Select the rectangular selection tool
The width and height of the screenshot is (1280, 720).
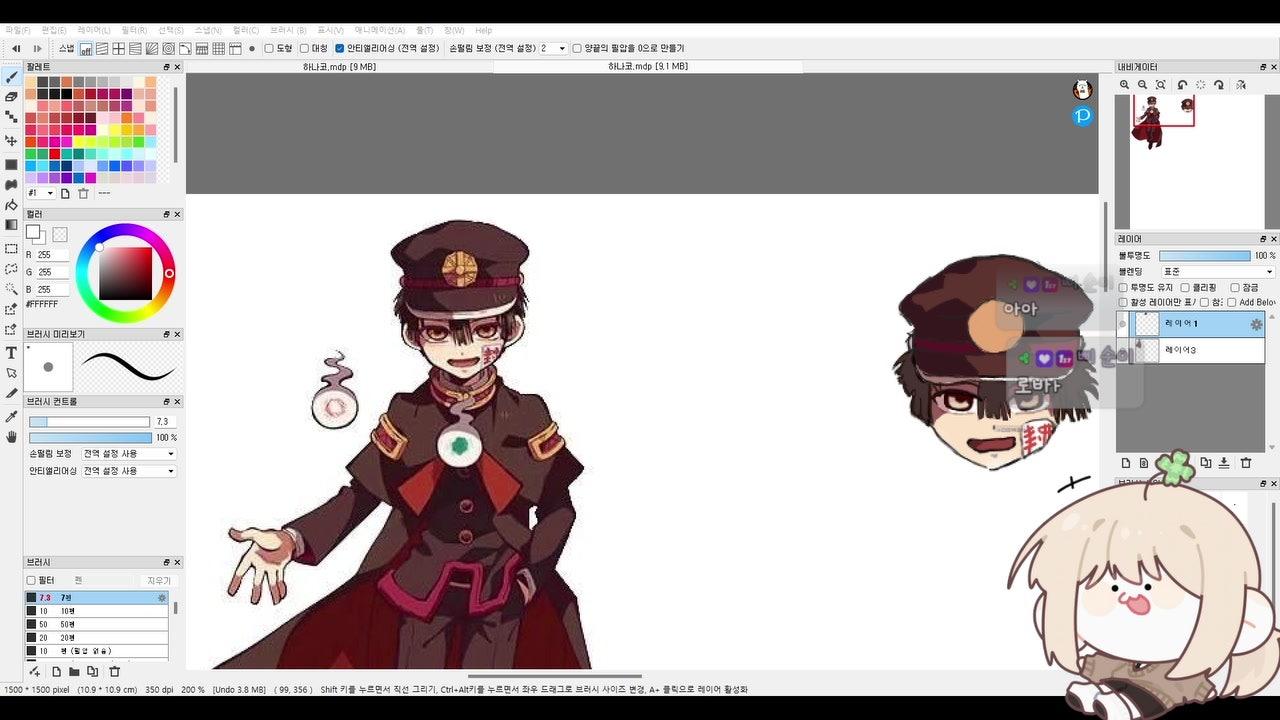pyautogui.click(x=11, y=249)
